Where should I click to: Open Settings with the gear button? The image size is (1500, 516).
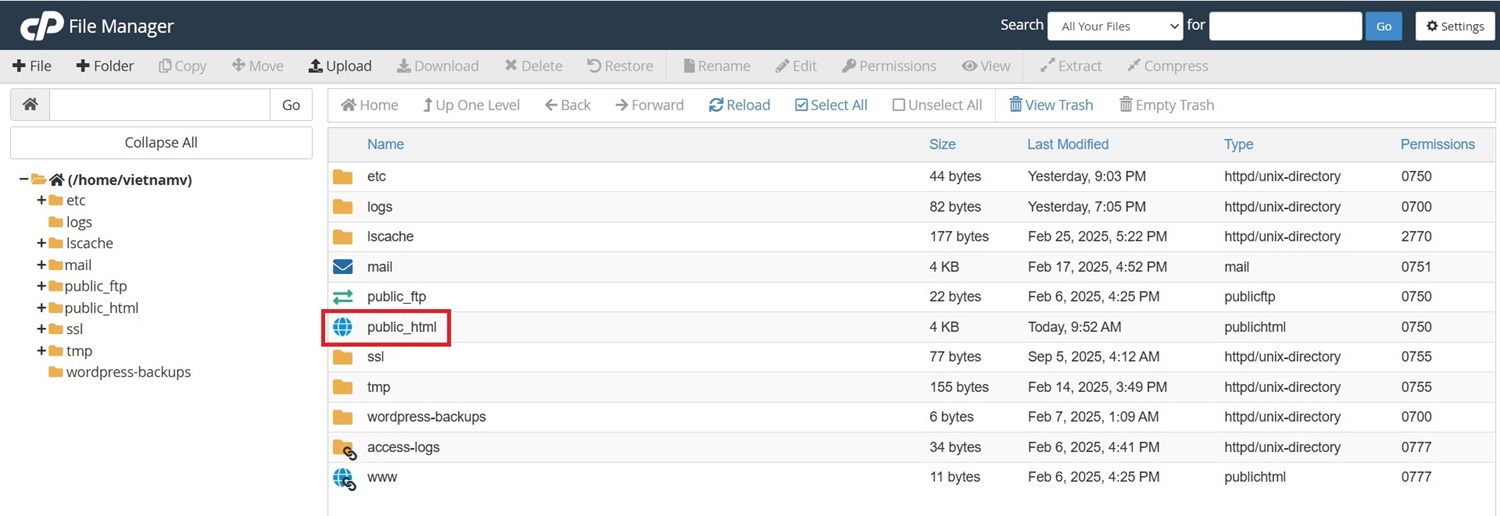[1455, 26]
